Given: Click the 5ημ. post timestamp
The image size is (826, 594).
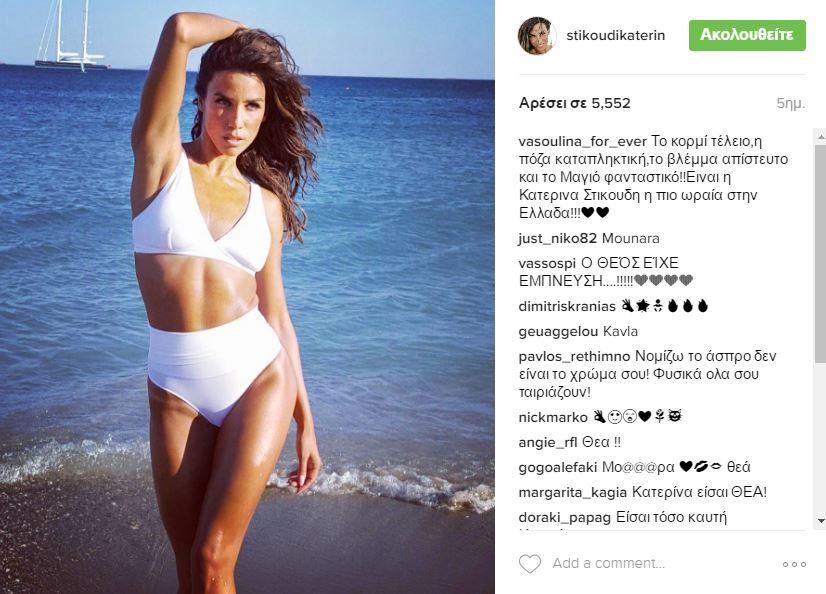Looking at the screenshot, I should [x=791, y=104].
